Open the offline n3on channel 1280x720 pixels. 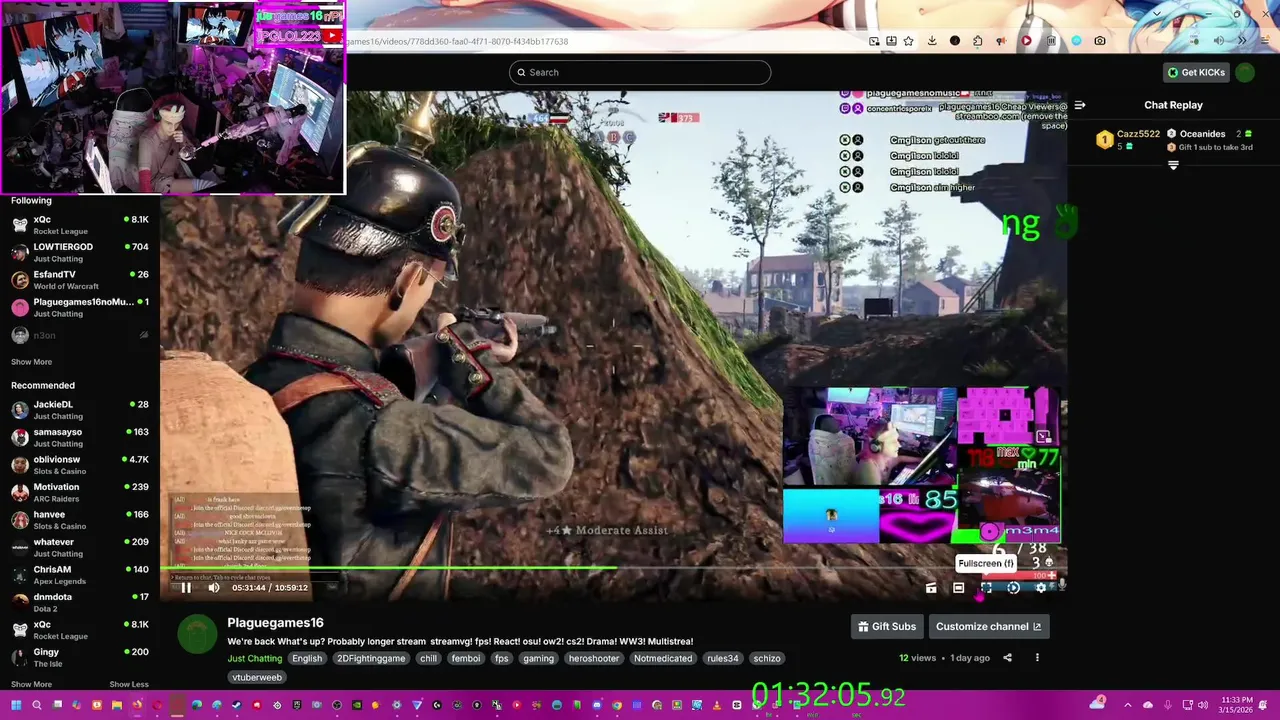80,335
